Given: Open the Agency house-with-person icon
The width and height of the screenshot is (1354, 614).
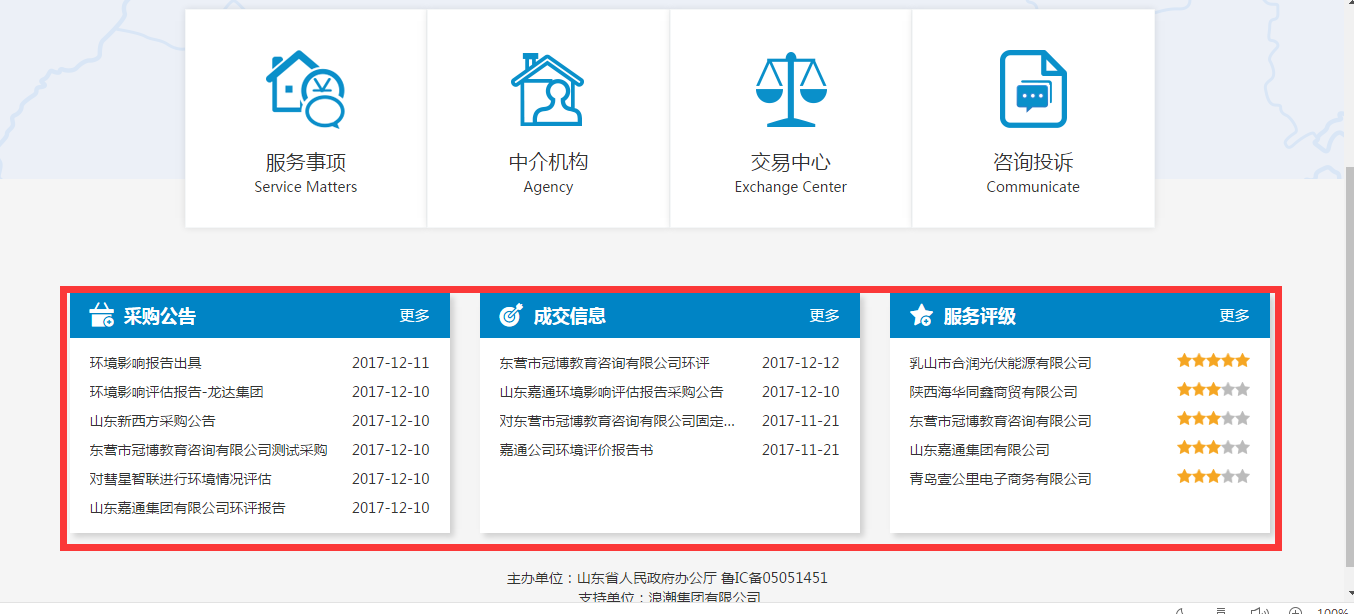Looking at the screenshot, I should [547, 89].
